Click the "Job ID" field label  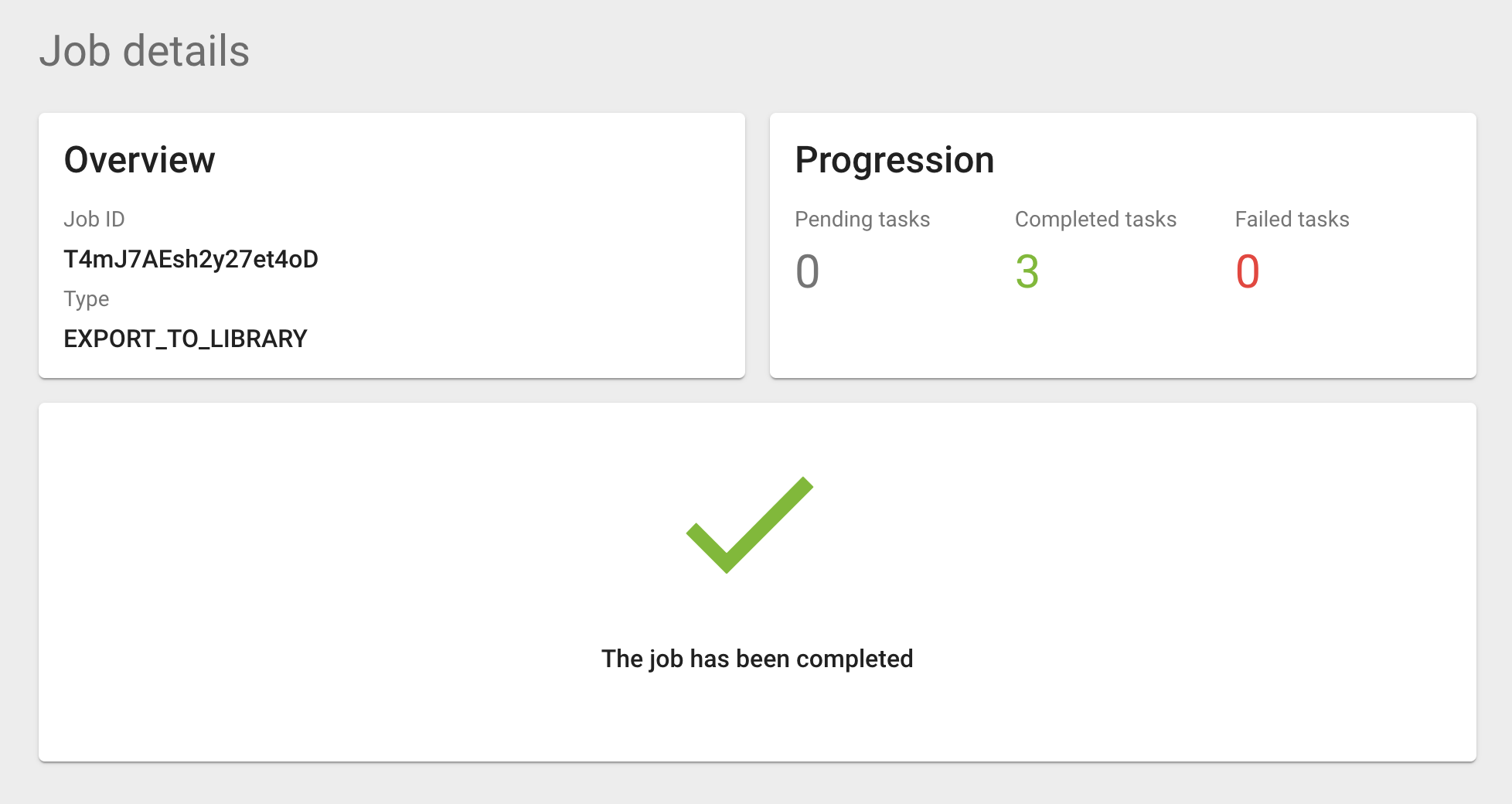(94, 220)
